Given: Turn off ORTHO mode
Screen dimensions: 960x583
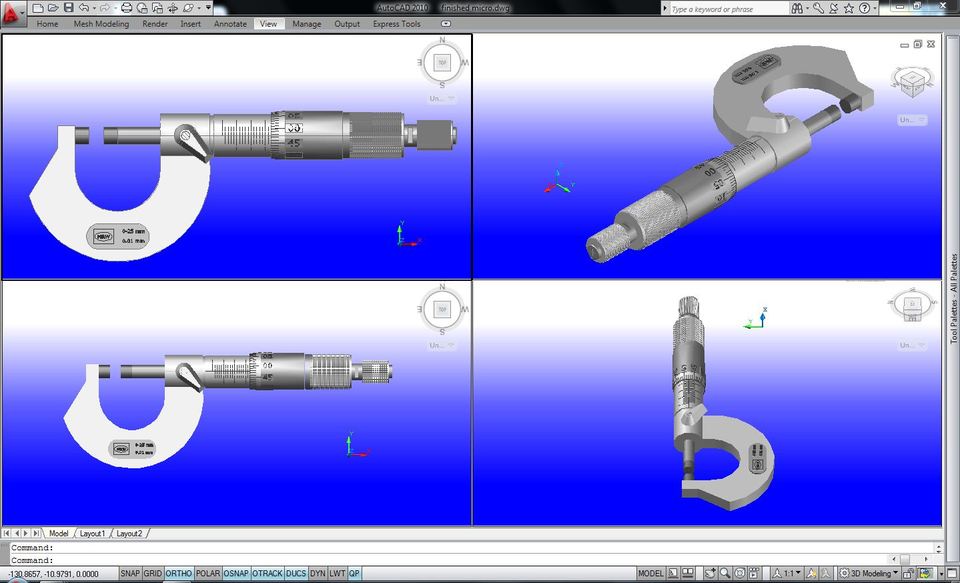Looking at the screenshot, I should pos(178,573).
